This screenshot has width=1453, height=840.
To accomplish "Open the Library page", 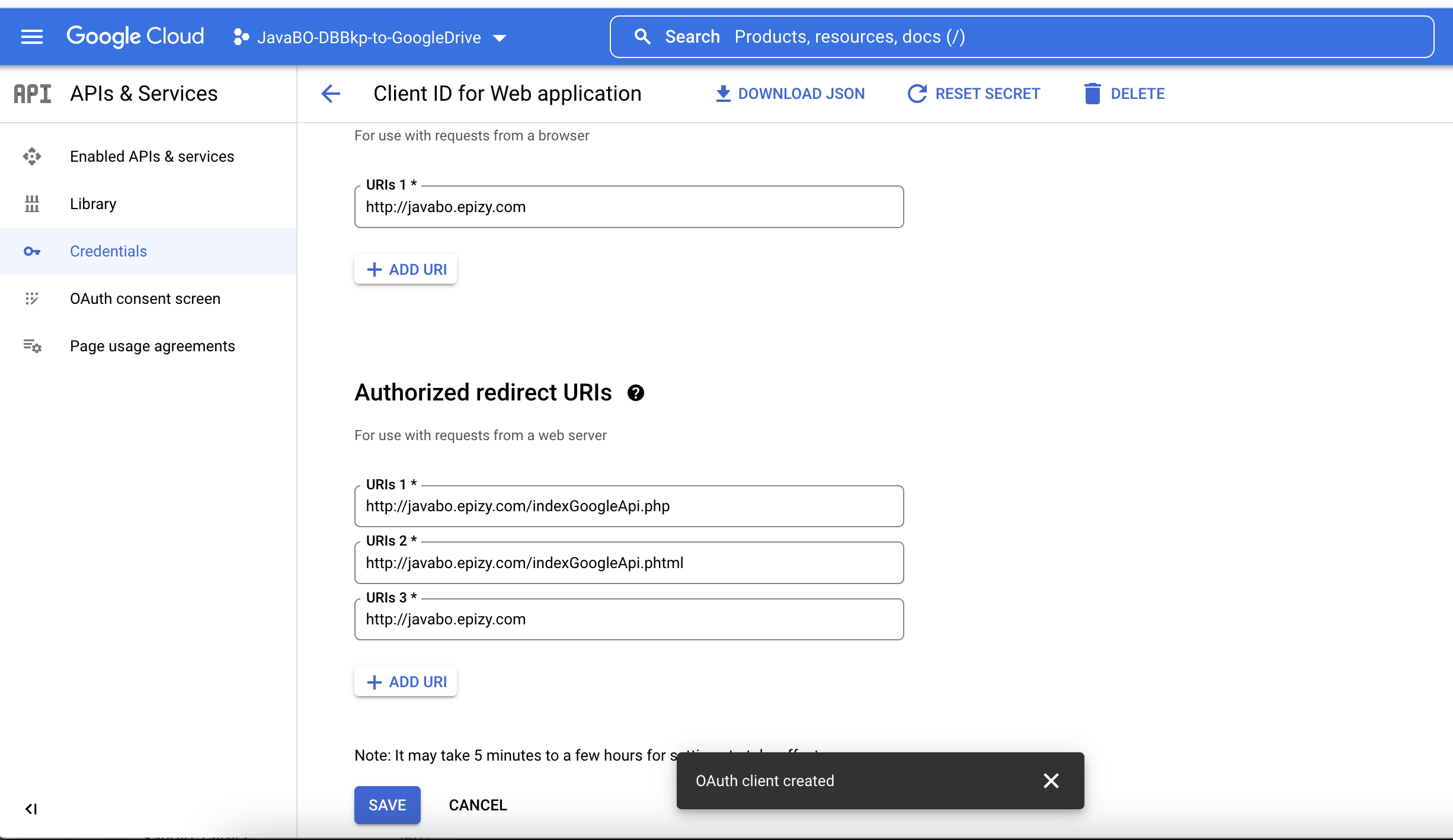I will click(92, 203).
